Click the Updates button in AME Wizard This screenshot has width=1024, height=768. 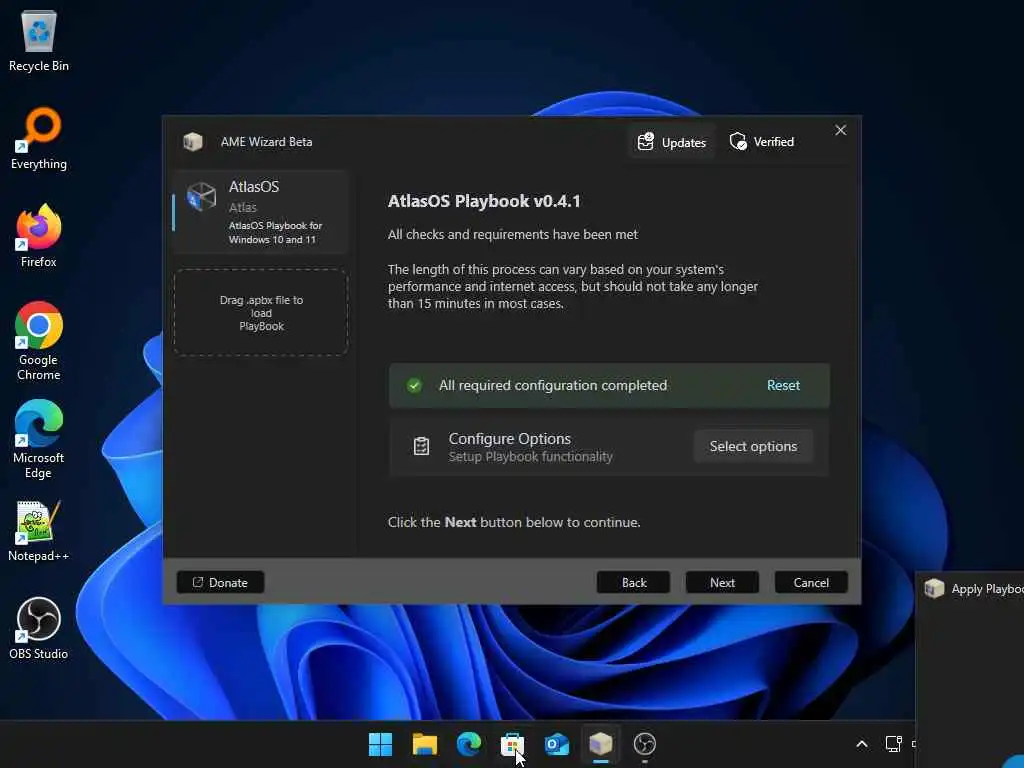coord(671,142)
